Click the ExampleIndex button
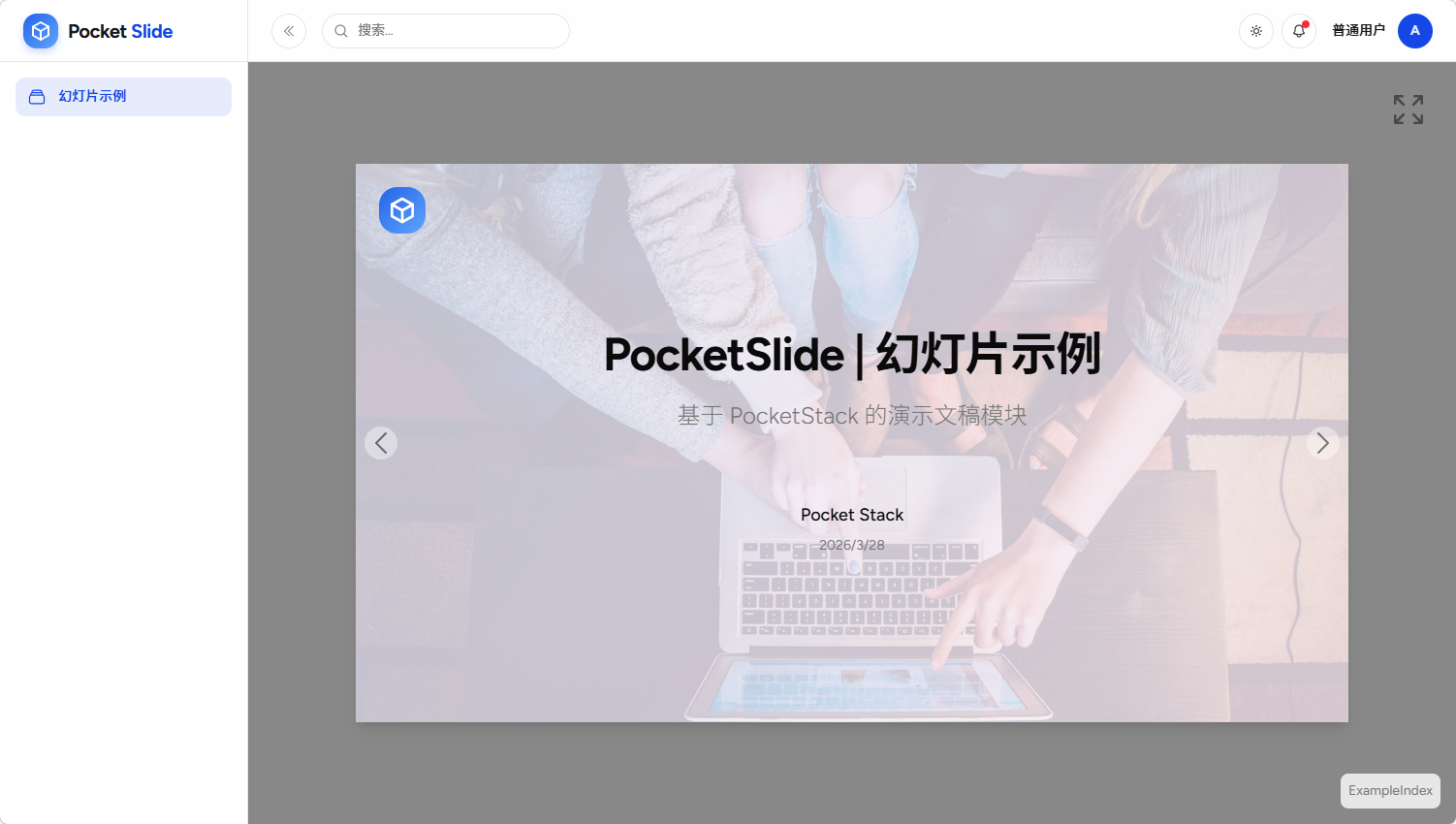This screenshot has height=824, width=1456. (1390, 791)
